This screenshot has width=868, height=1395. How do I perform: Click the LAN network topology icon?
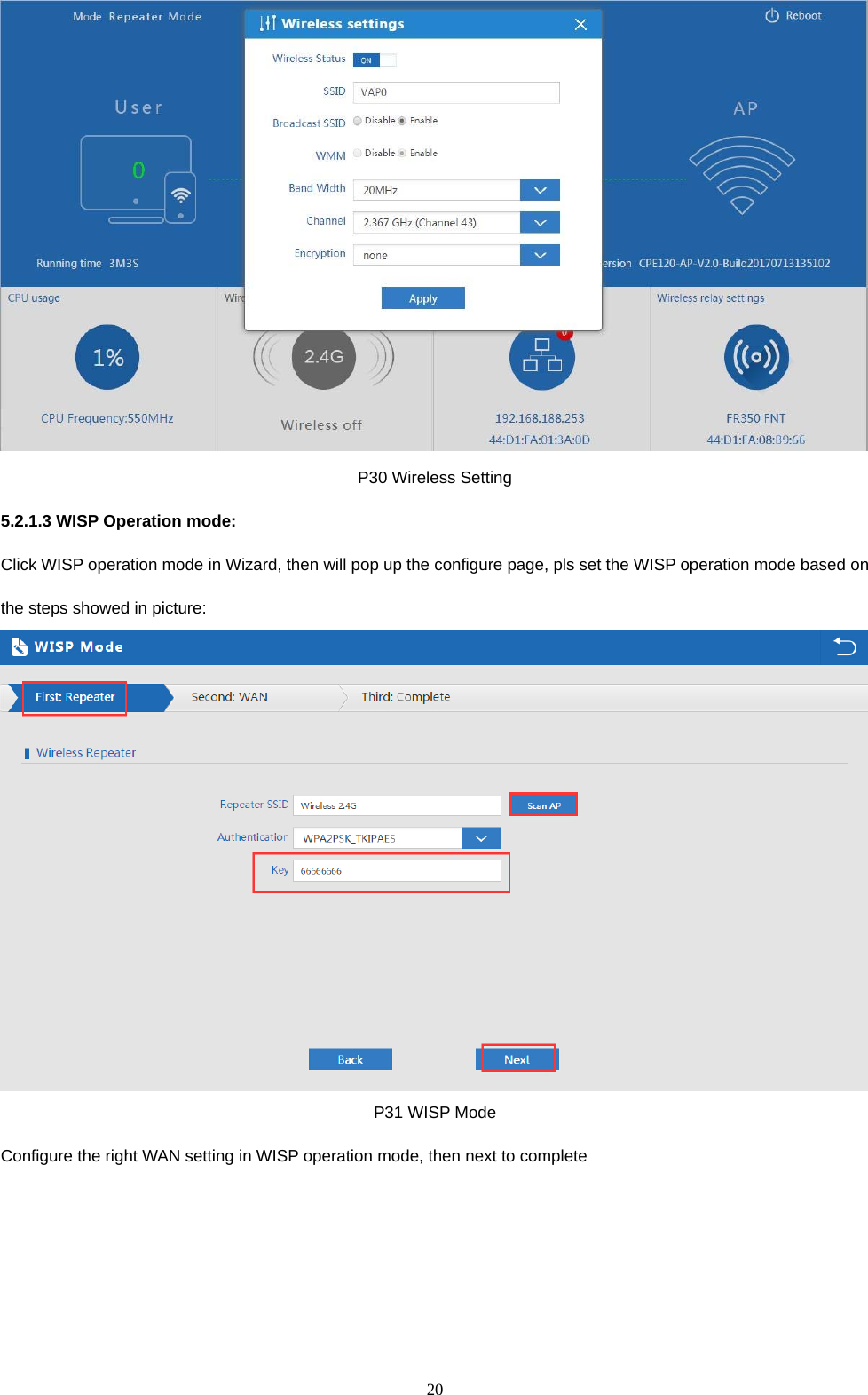click(541, 357)
